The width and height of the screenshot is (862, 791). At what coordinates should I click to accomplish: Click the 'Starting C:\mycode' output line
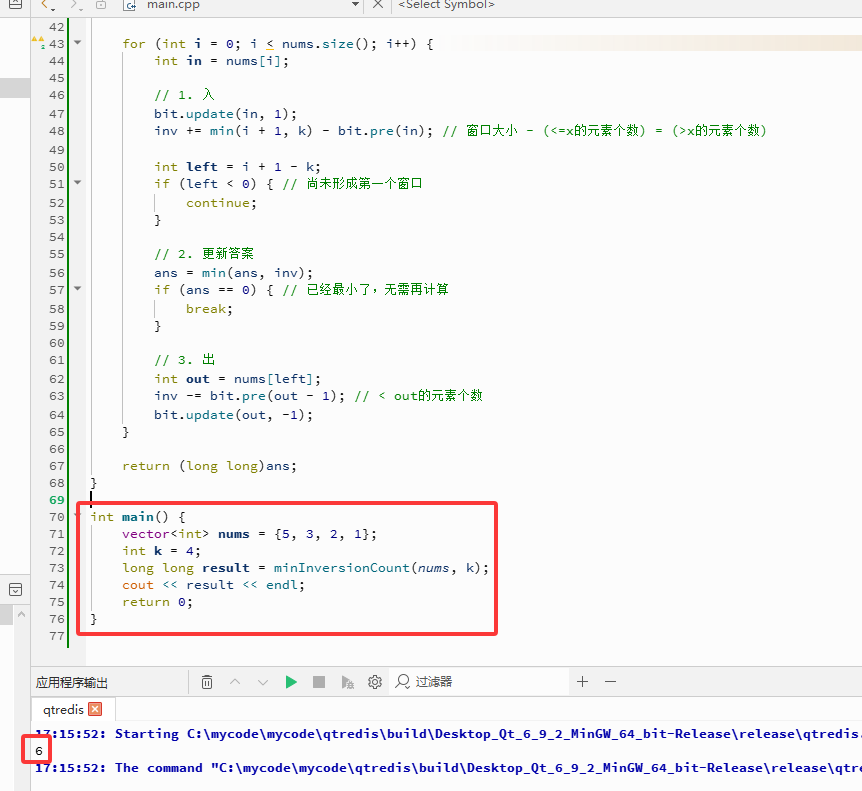(x=448, y=734)
